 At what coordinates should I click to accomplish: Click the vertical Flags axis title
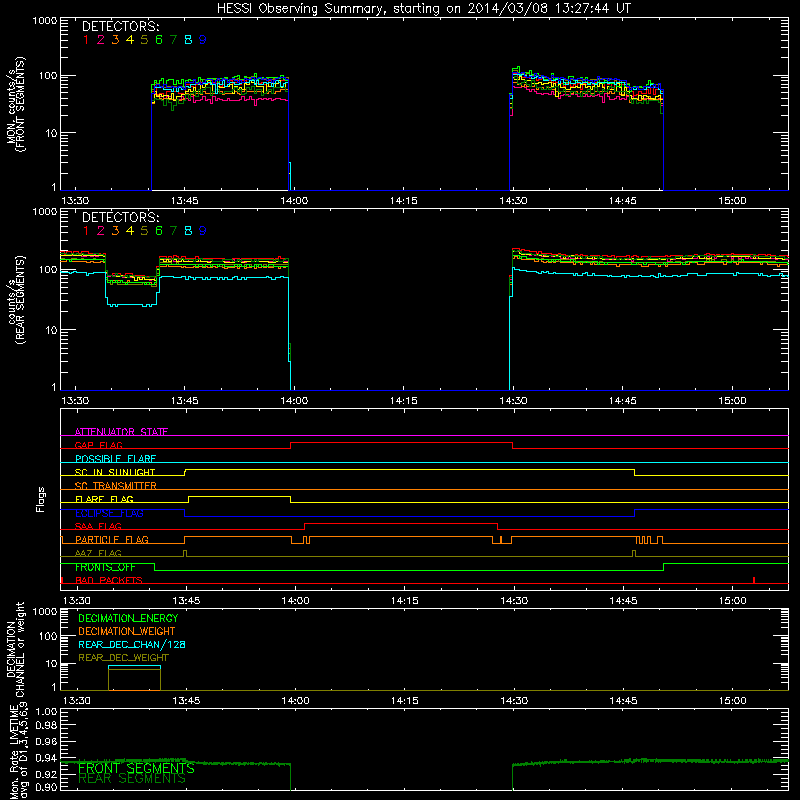40,499
